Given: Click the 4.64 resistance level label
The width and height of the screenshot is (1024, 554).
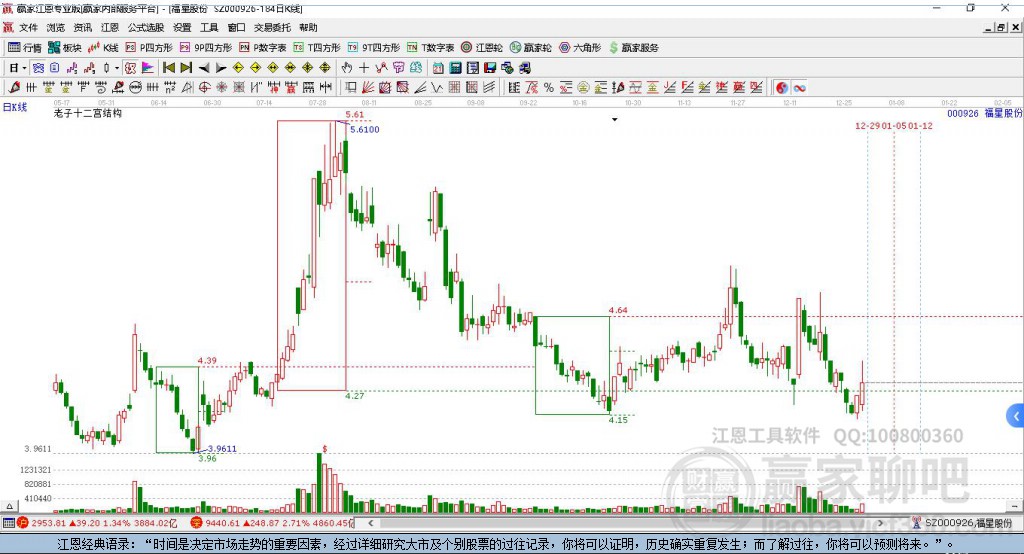Looking at the screenshot, I should pos(618,310).
